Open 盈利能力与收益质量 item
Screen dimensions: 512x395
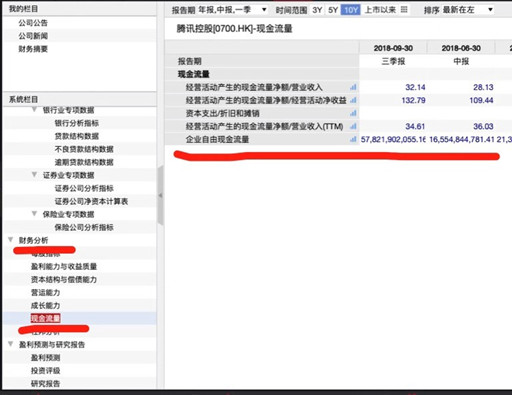(x=64, y=266)
